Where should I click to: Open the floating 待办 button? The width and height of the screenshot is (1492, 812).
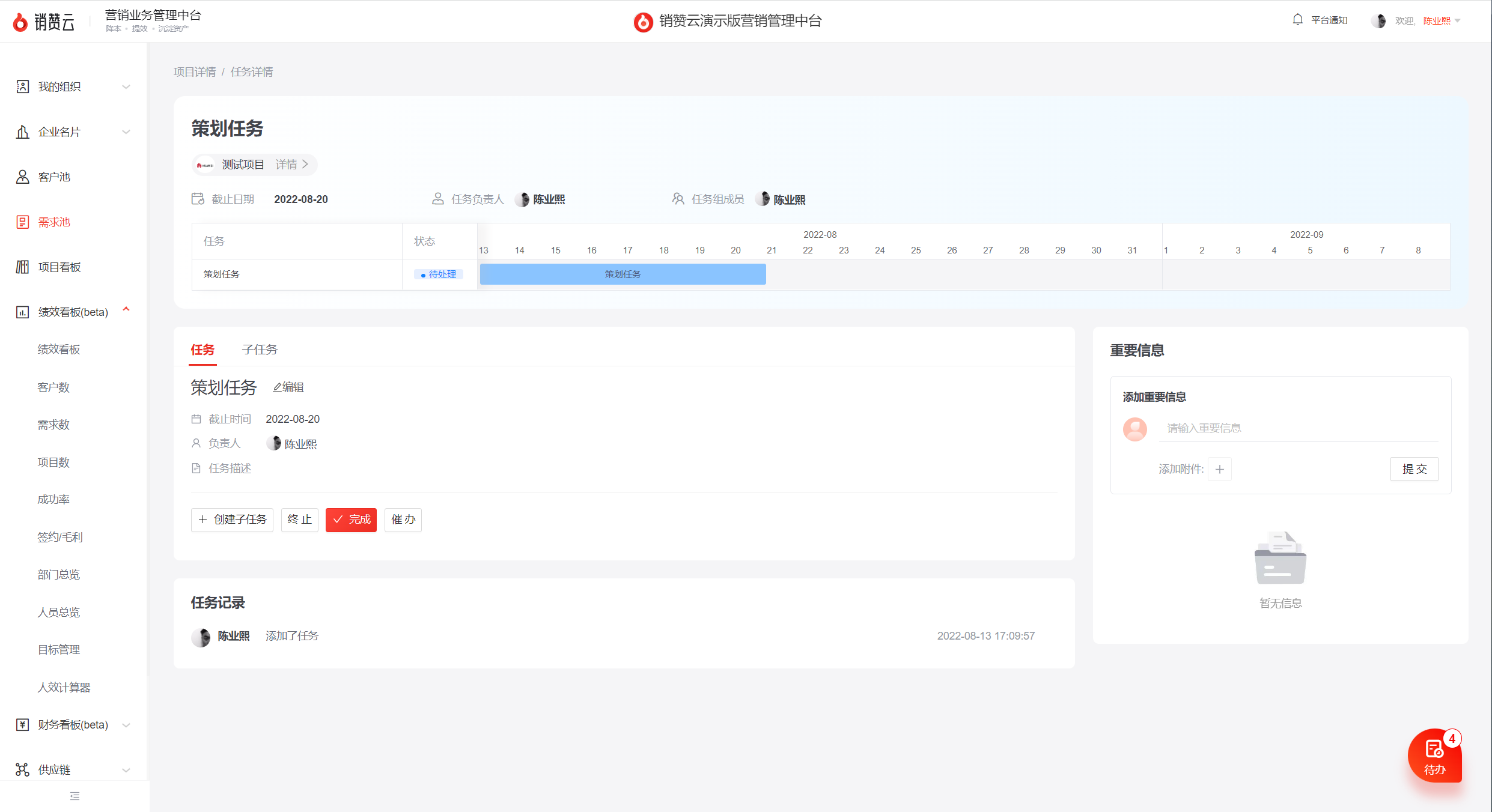(x=1435, y=756)
